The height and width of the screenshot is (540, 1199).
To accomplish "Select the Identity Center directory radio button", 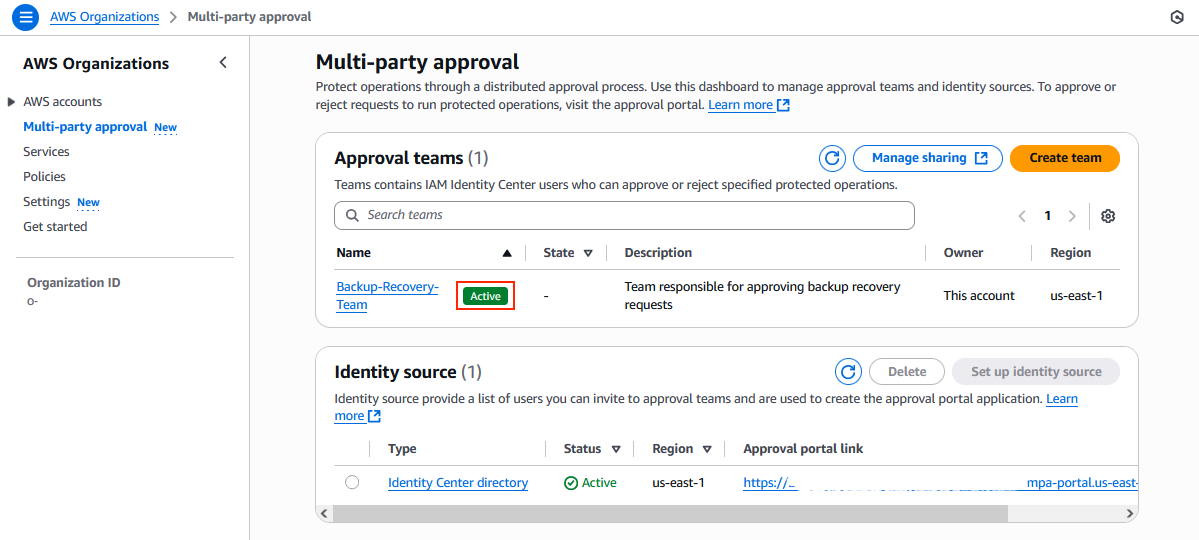I will point(352,482).
